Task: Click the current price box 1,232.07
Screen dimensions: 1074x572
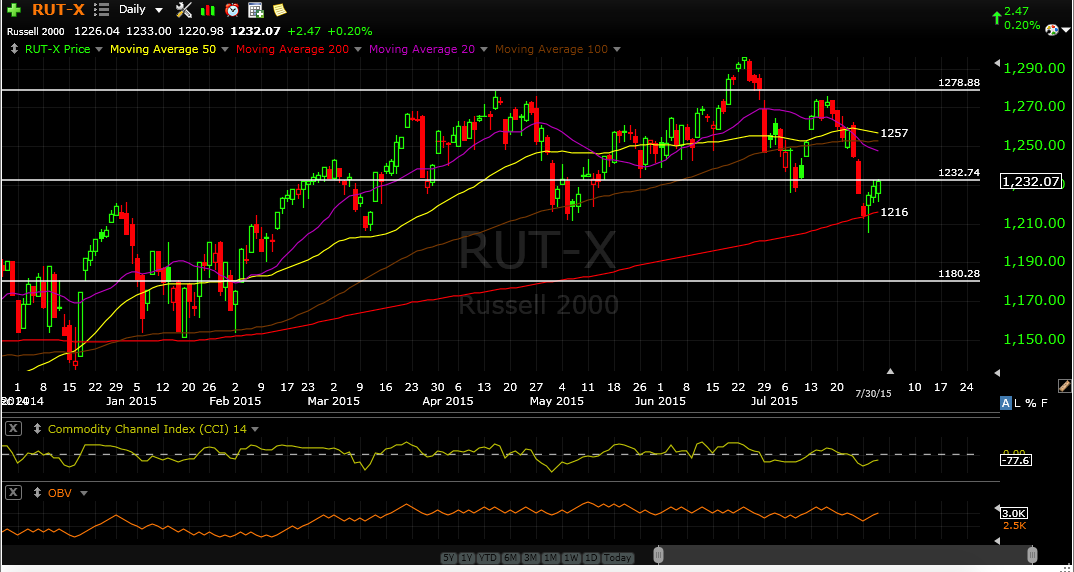Action: 1032,182
